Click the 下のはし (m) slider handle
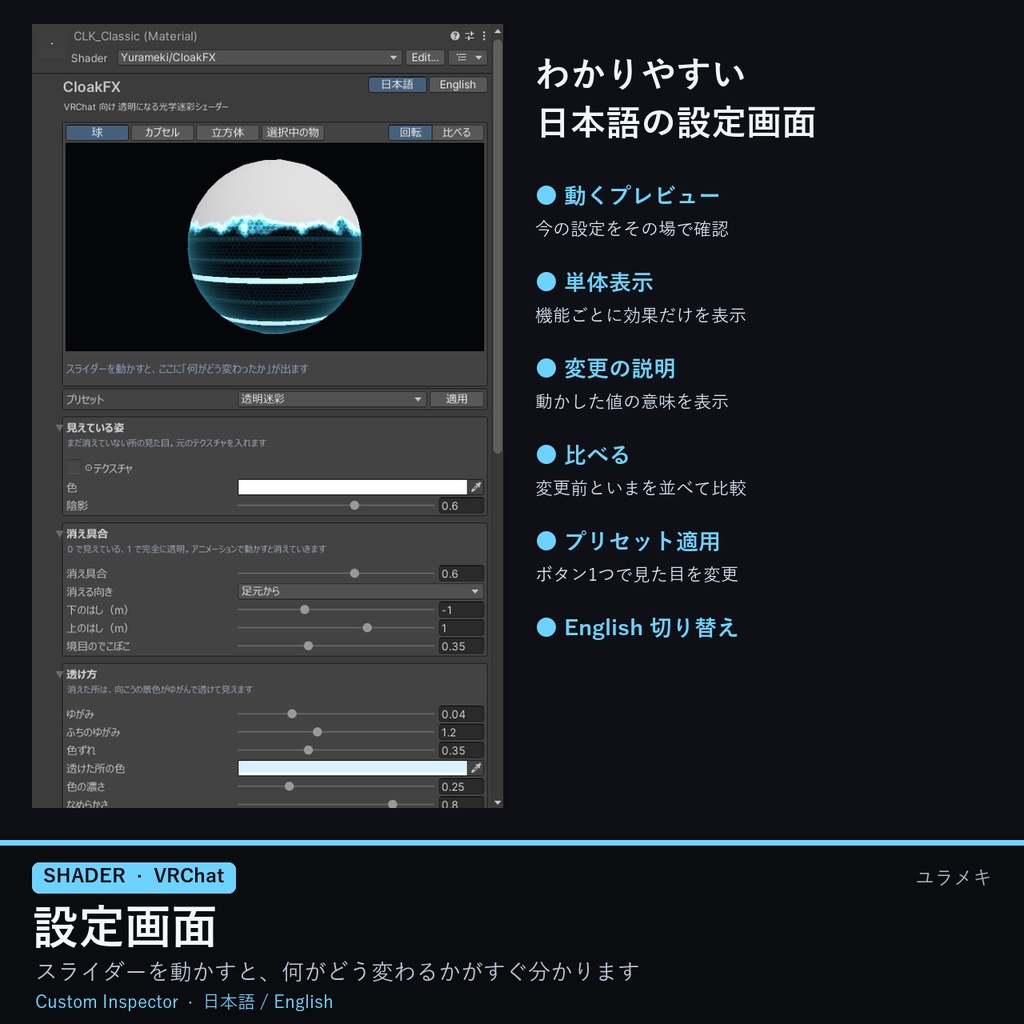1024x1024 pixels. [x=305, y=610]
